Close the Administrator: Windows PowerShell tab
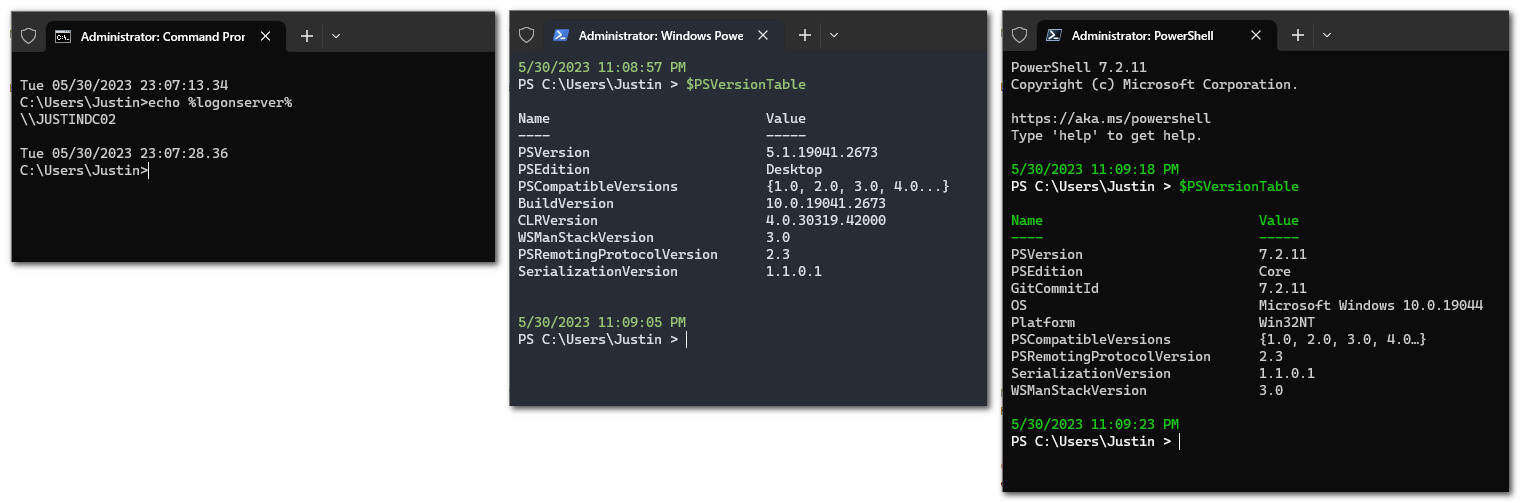Viewport: 1520px width, 503px height. point(764,35)
